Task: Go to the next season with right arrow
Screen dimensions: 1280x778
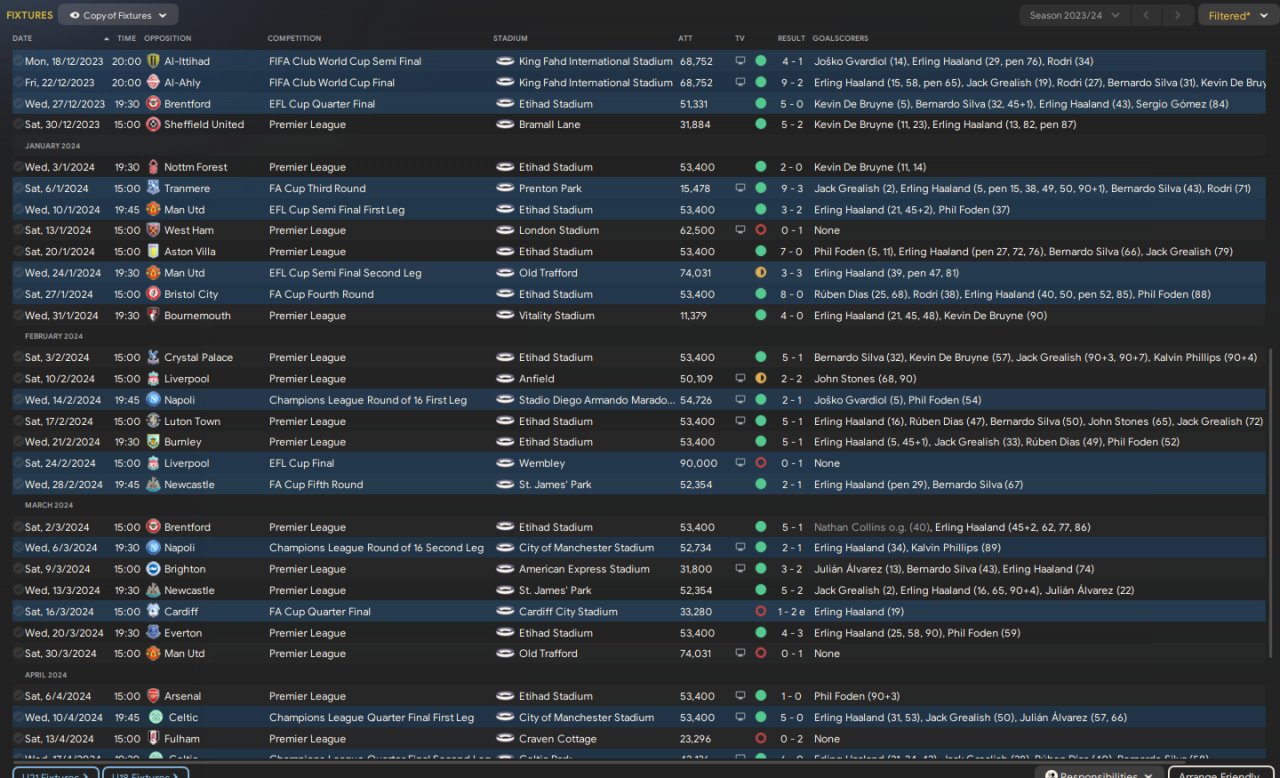Action: pyautogui.click(x=1180, y=15)
